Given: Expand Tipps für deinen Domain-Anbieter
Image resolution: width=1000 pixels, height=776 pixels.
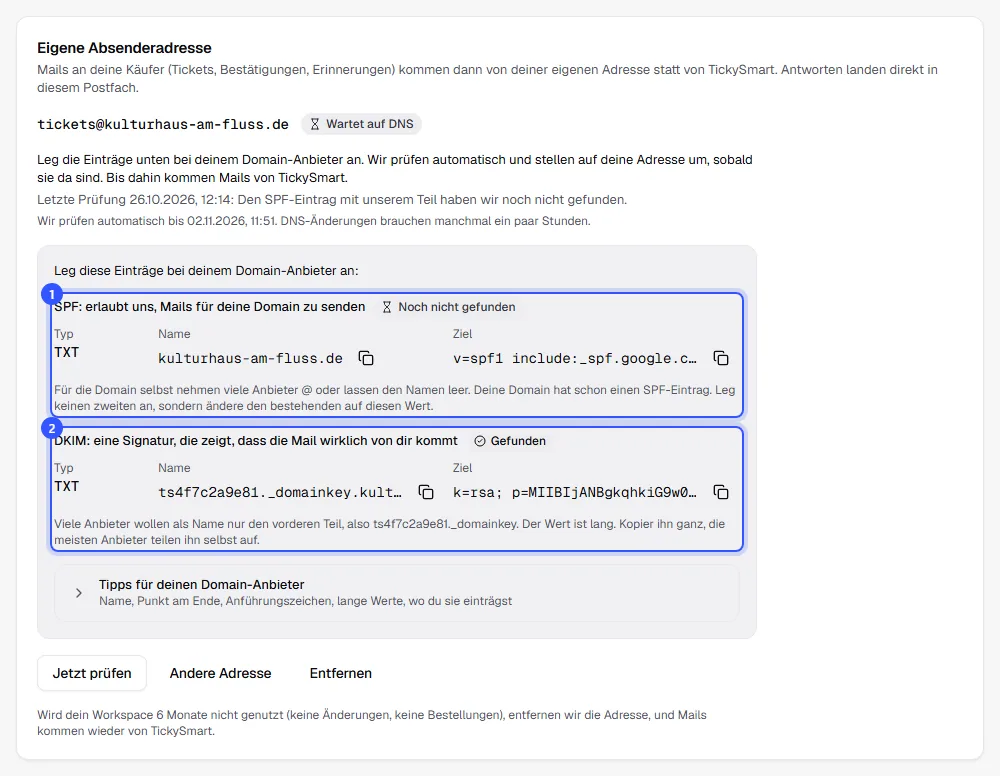Looking at the screenshot, I should point(397,592).
